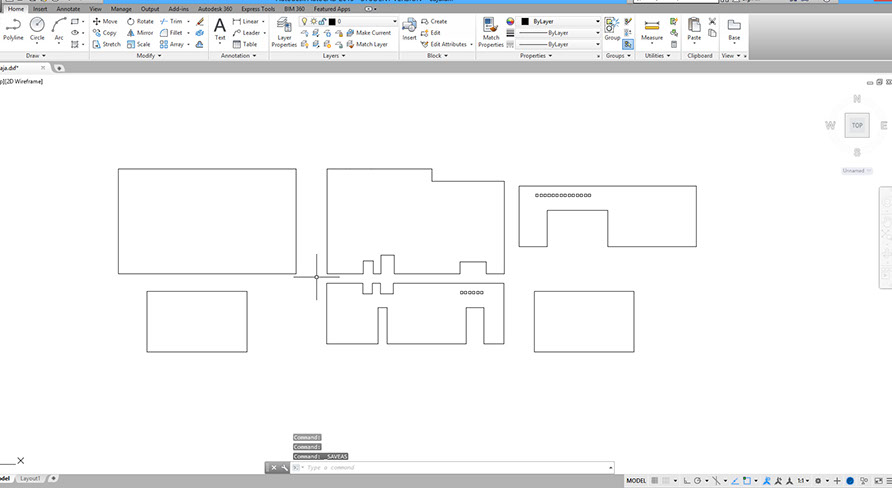Click the Trim tool
Viewport: 892px width, 488px height.
pyautogui.click(x=171, y=21)
